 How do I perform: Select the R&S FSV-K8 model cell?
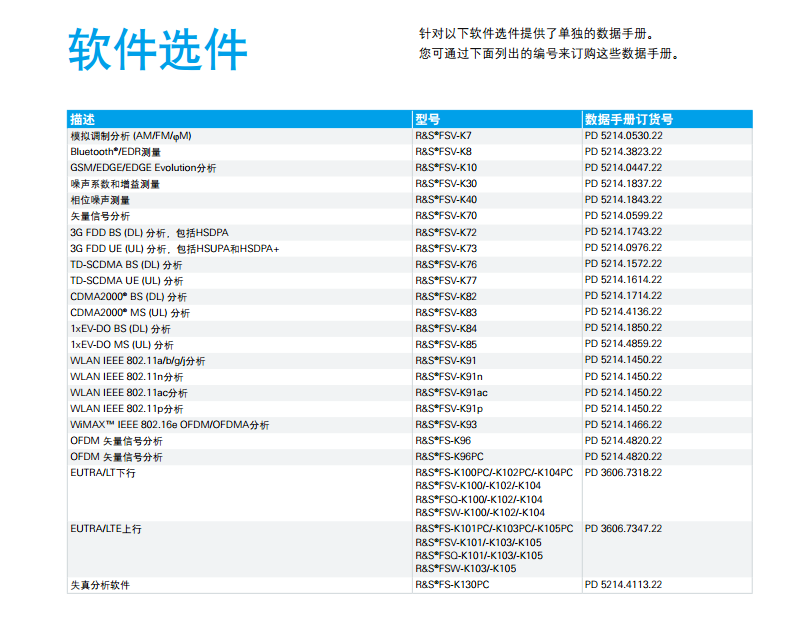443,151
